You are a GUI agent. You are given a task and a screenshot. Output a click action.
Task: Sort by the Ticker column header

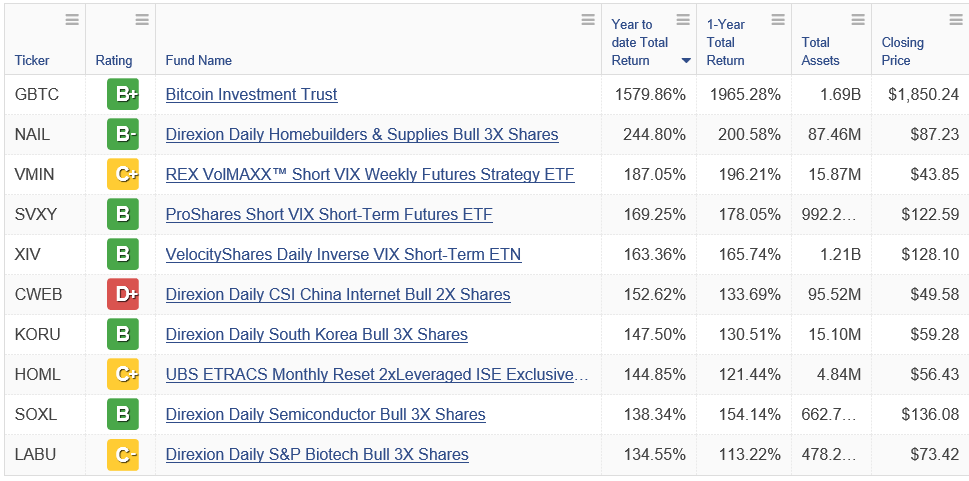coord(32,61)
